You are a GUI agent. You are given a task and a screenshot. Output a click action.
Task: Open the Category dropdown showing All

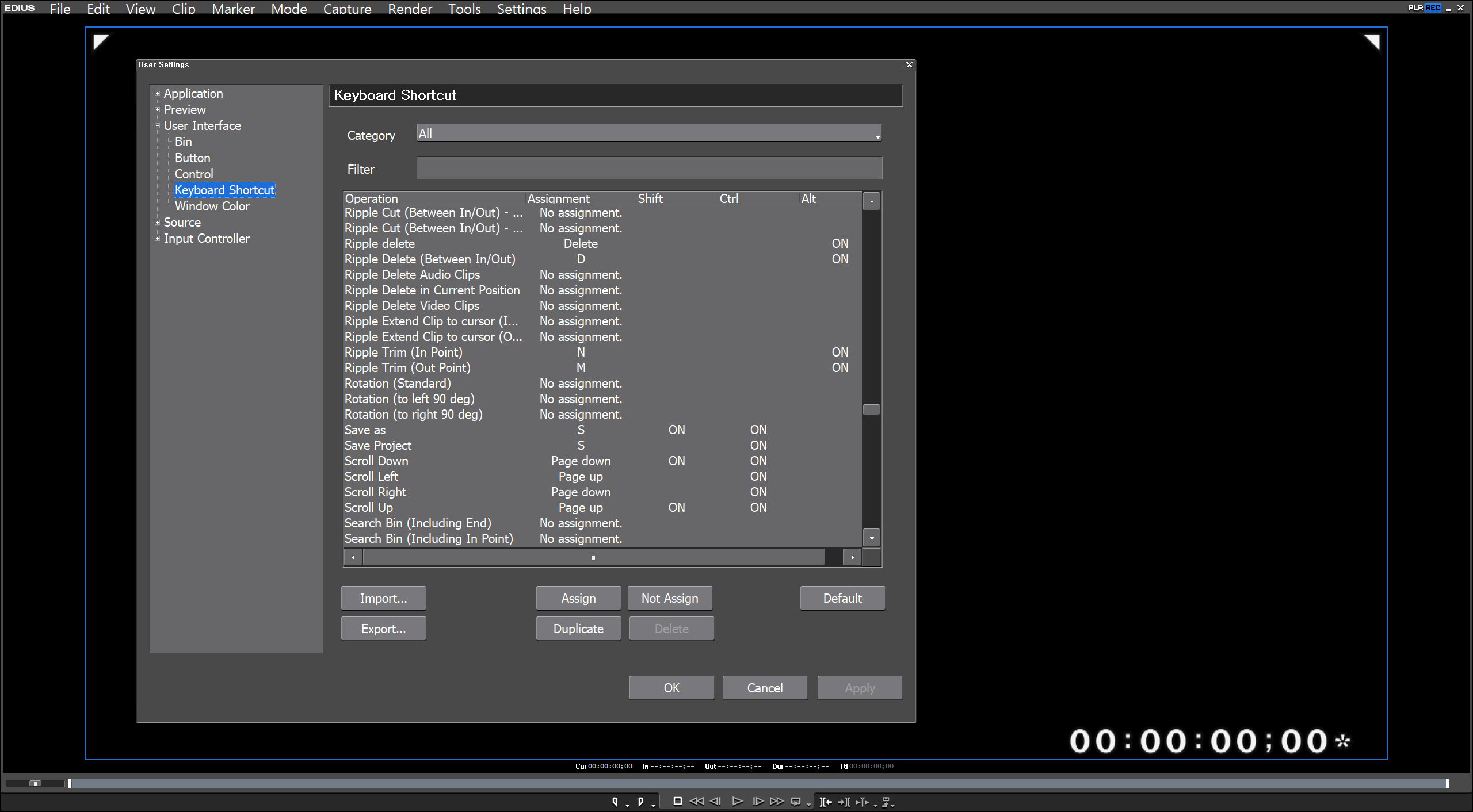[648, 133]
